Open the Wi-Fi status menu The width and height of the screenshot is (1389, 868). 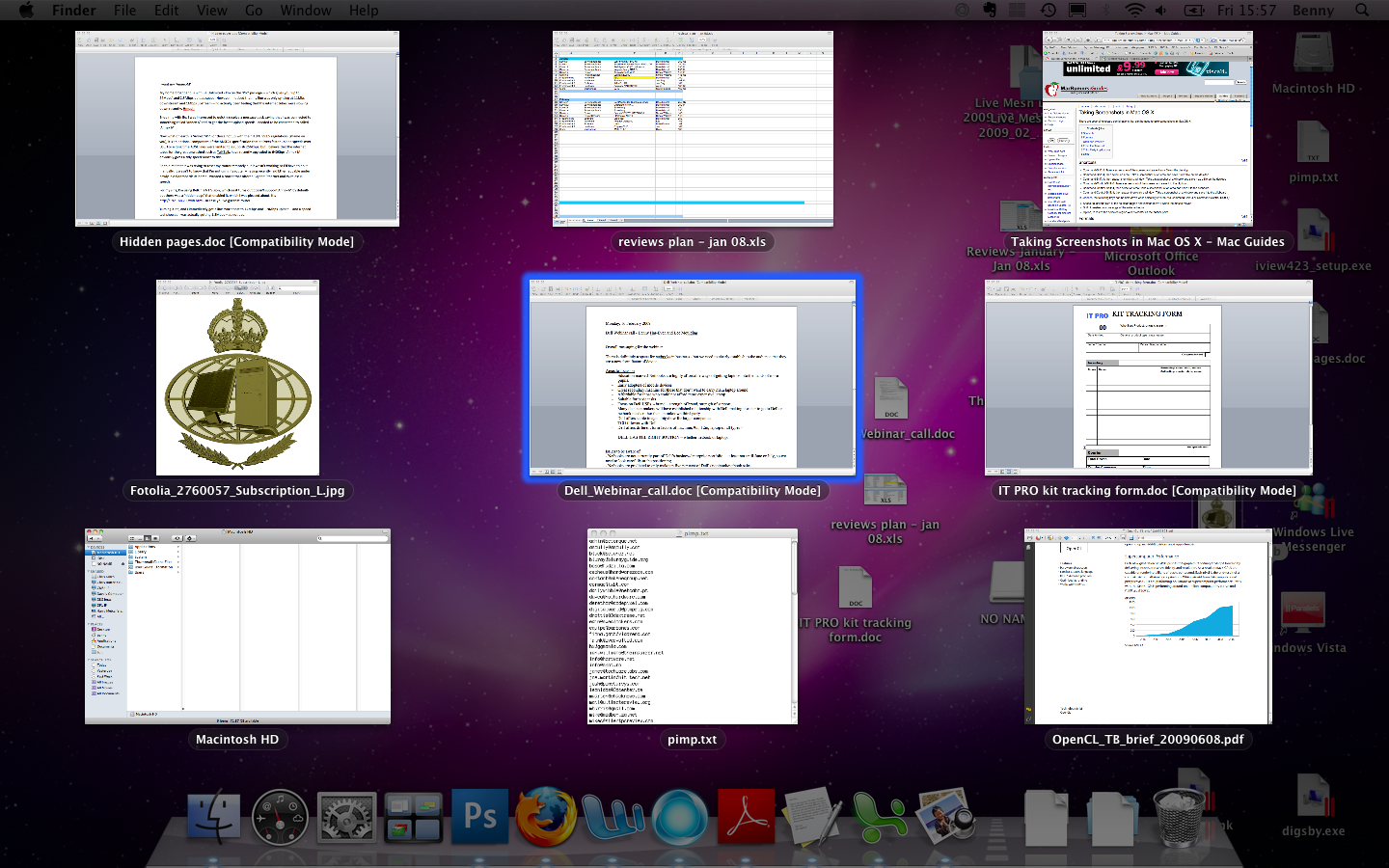[1134, 10]
